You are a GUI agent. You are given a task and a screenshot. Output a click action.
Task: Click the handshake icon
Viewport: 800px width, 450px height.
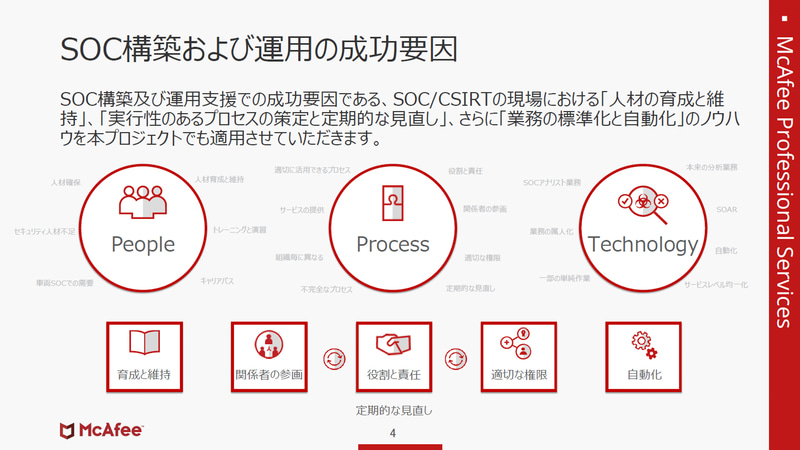click(393, 344)
